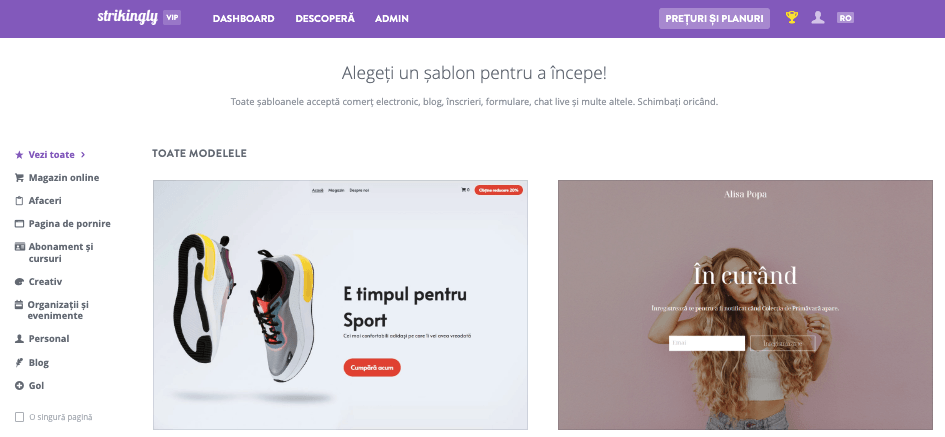Go to DESCOPERĂ in top navigation

pyautogui.click(x=325, y=19)
